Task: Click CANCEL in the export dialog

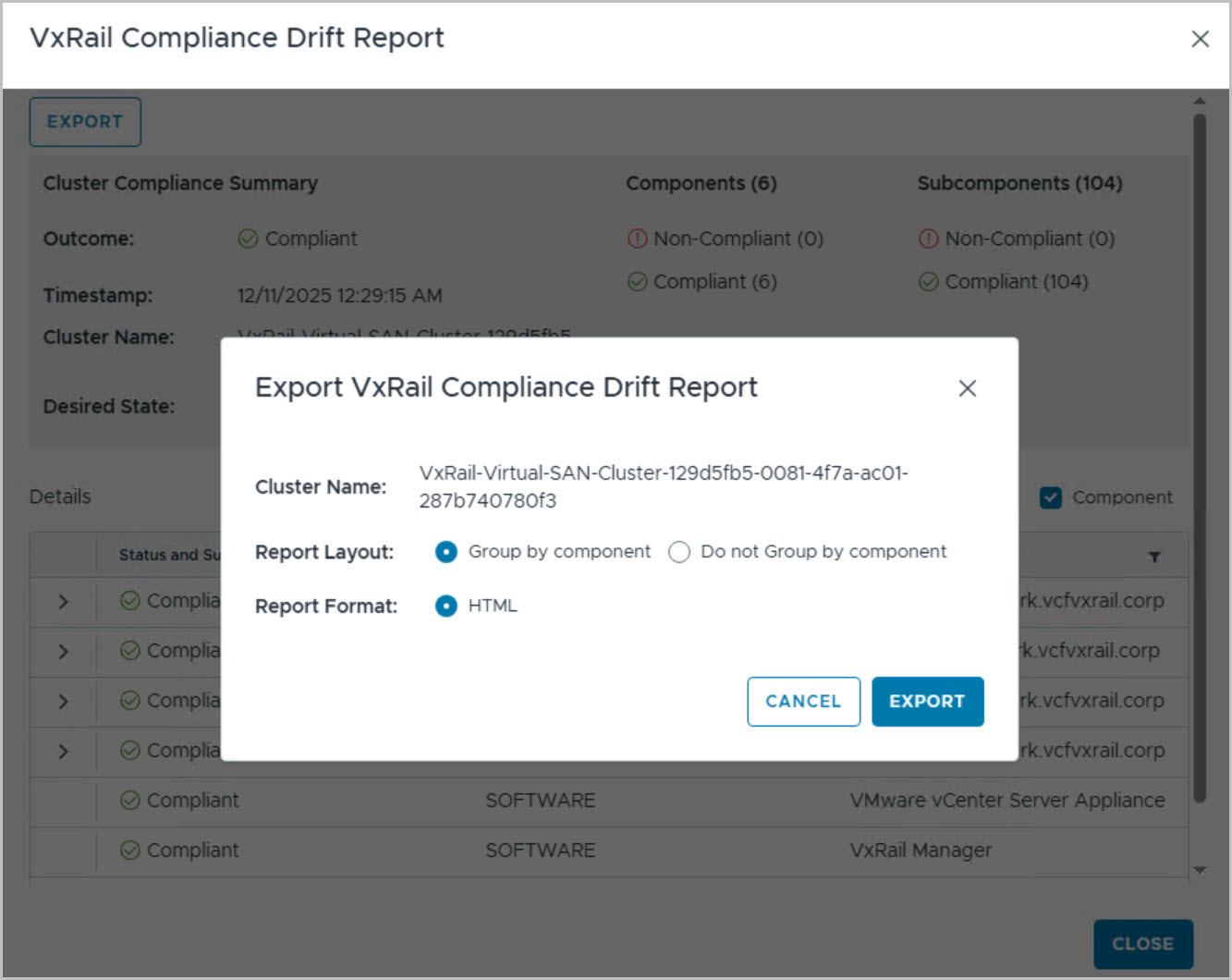Action: [803, 702]
